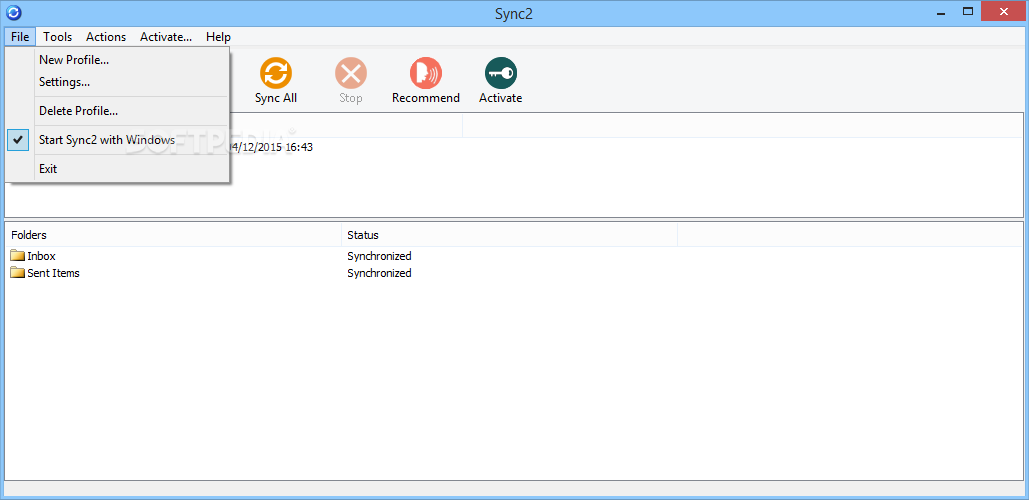Click the Recommend toolbar icon

[426, 73]
